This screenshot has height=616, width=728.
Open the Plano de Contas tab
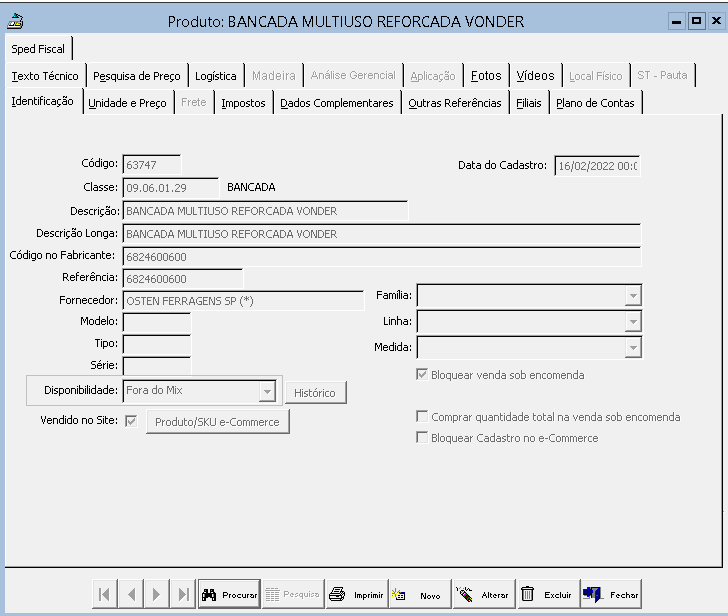(595, 103)
